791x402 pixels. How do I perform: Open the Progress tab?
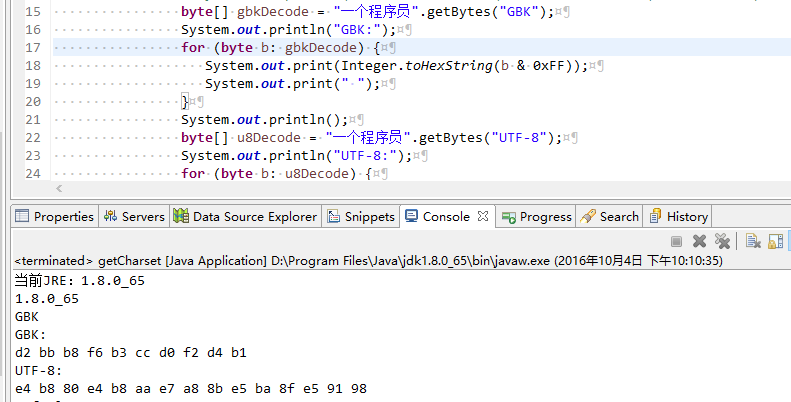click(537, 216)
